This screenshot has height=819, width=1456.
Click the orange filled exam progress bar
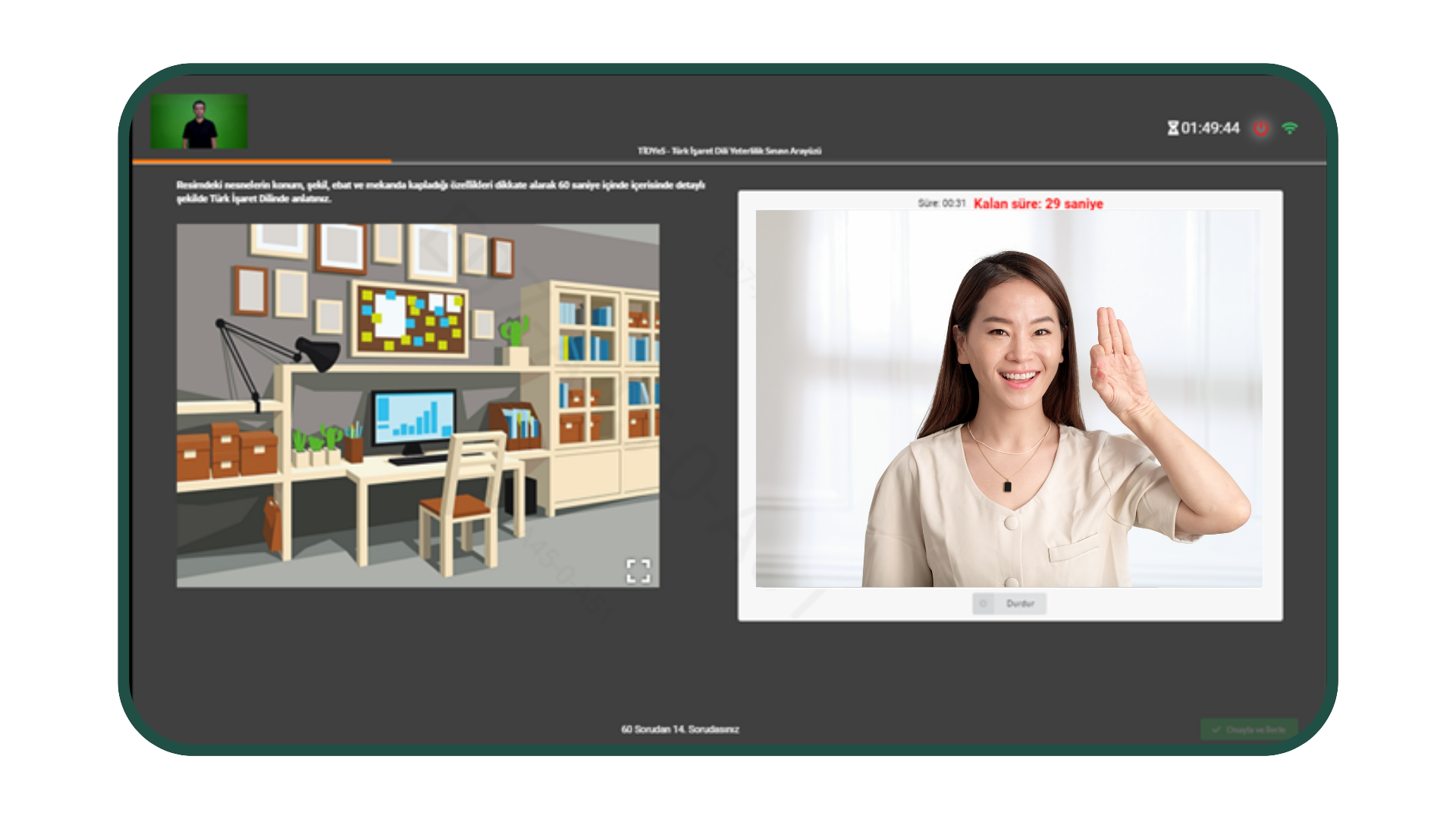tap(262, 162)
